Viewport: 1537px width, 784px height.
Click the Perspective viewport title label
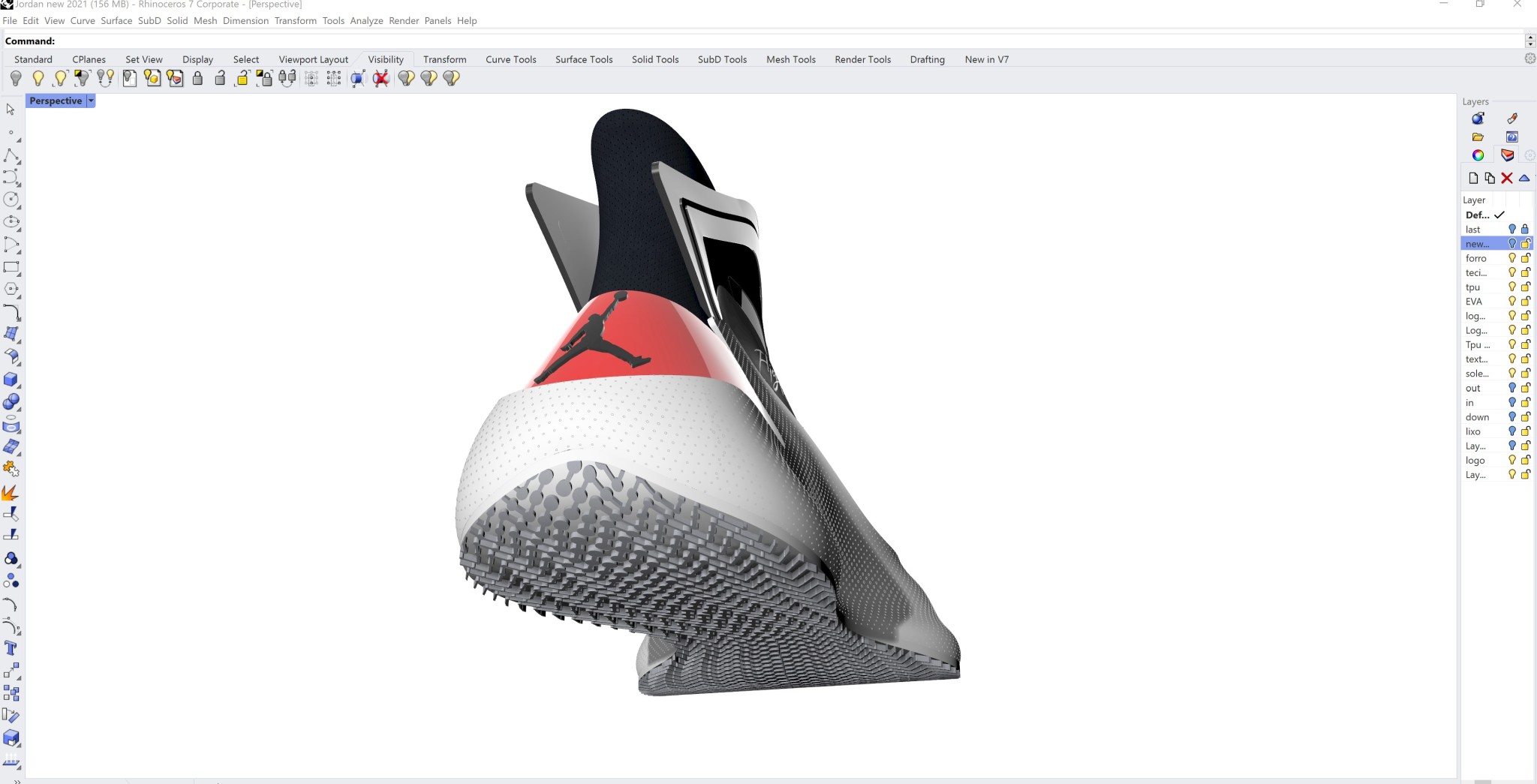pyautogui.click(x=56, y=101)
